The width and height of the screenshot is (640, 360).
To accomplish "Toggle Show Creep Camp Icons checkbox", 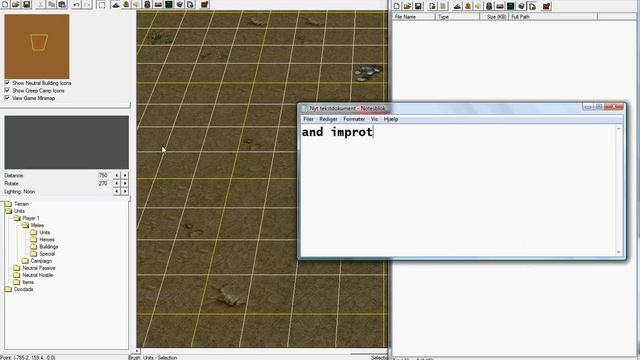I will pos(7,90).
